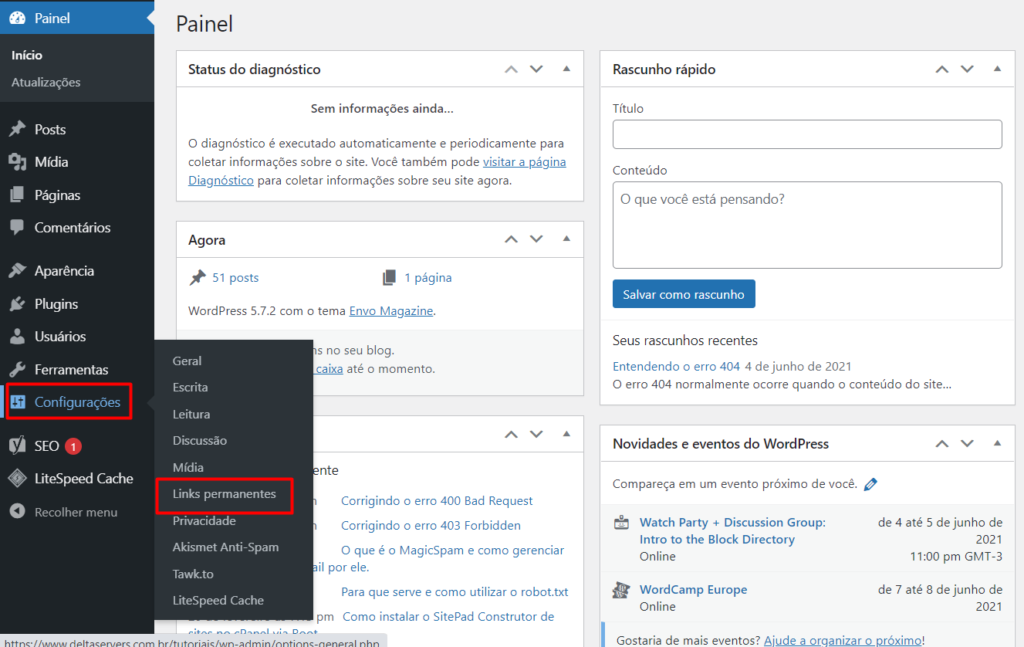
Task: Click the Comentários speech bubble icon
Action: (17, 228)
